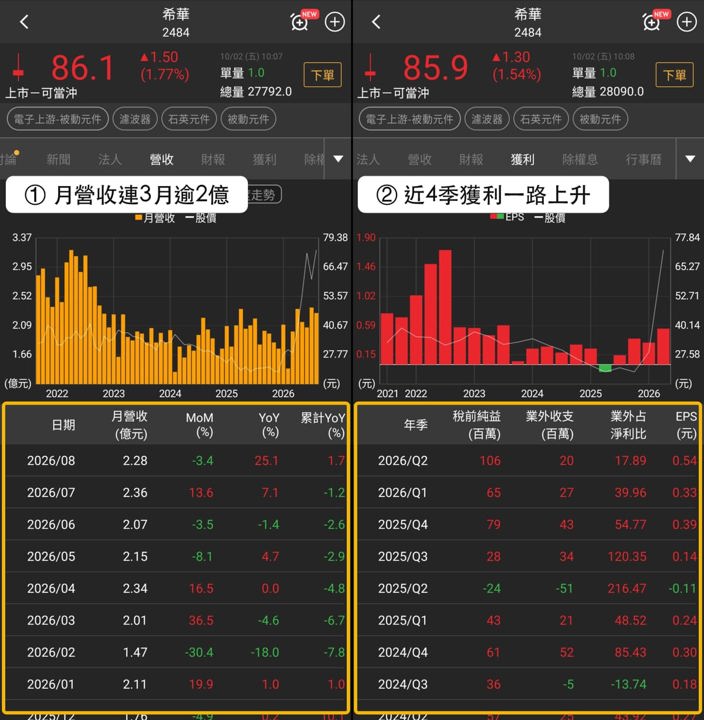Screen dimensions: 704x720
Task: Add stock to watchlist in right panel
Action: pos(687,22)
